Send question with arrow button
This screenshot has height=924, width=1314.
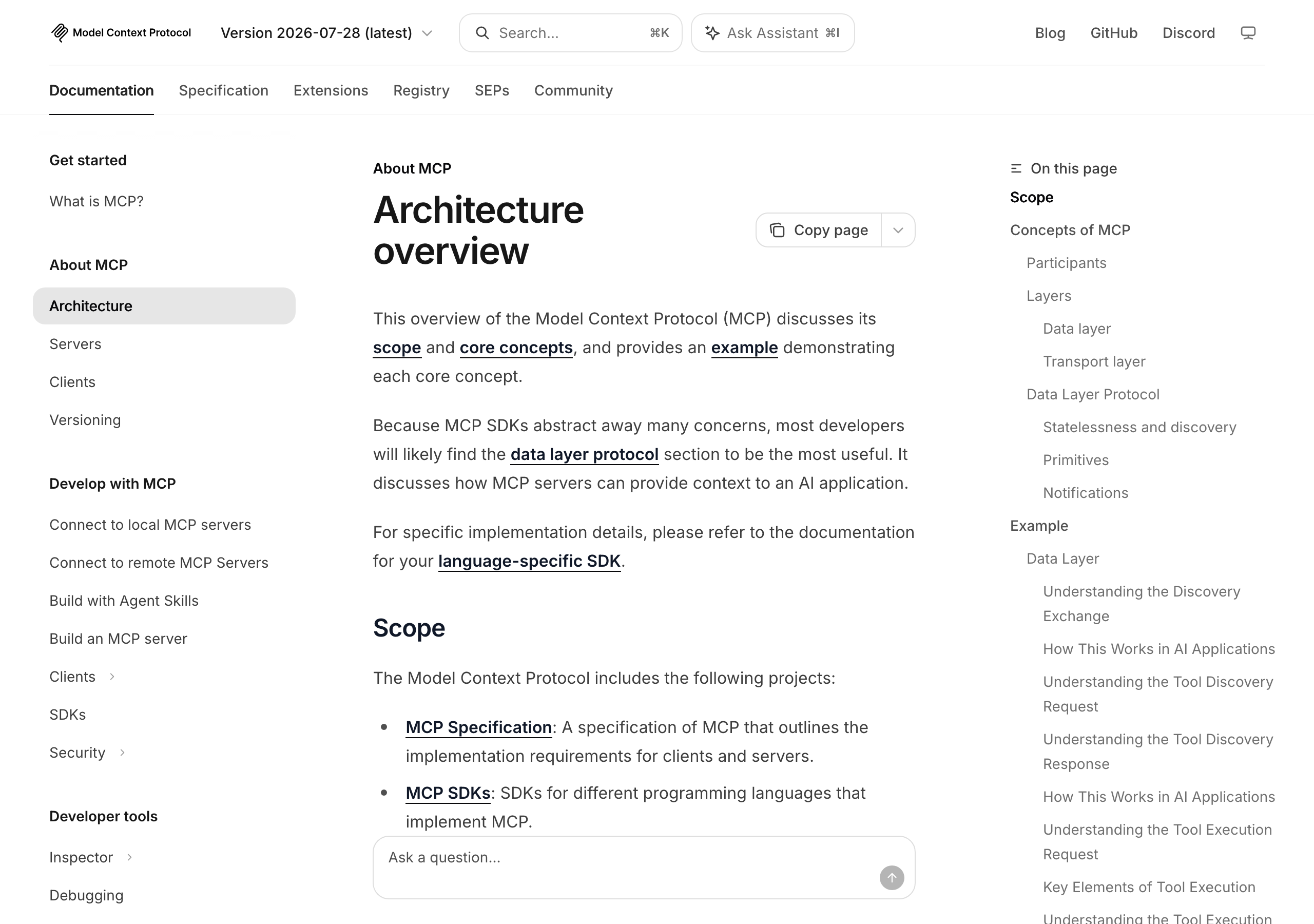892,878
